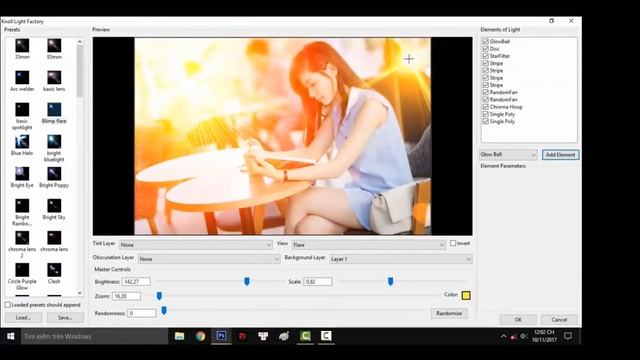The width and height of the screenshot is (640, 360).
Task: Uncheck the Disc element
Action: (486, 49)
